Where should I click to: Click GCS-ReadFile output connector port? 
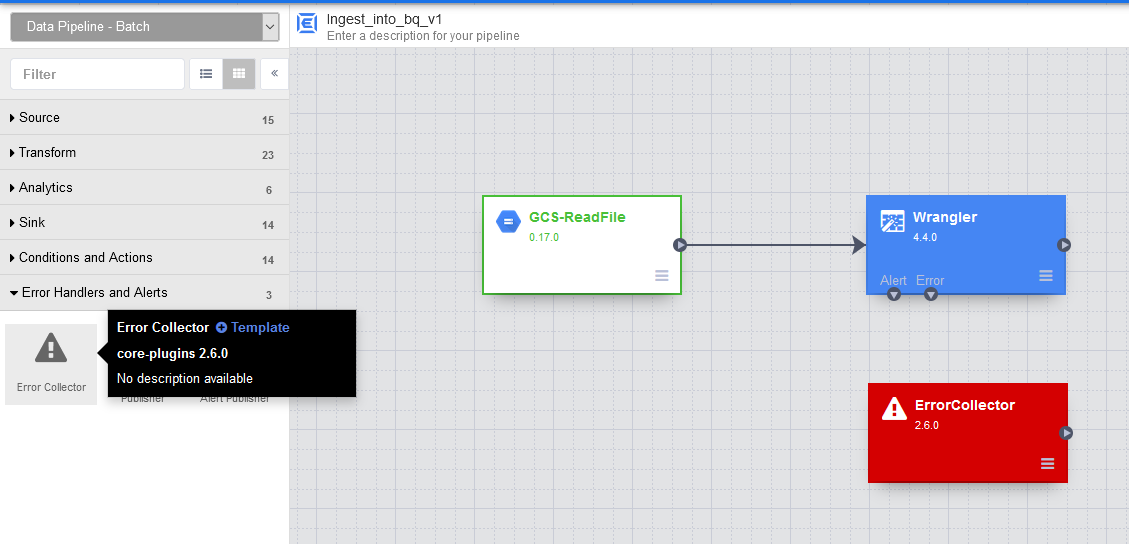coord(680,245)
